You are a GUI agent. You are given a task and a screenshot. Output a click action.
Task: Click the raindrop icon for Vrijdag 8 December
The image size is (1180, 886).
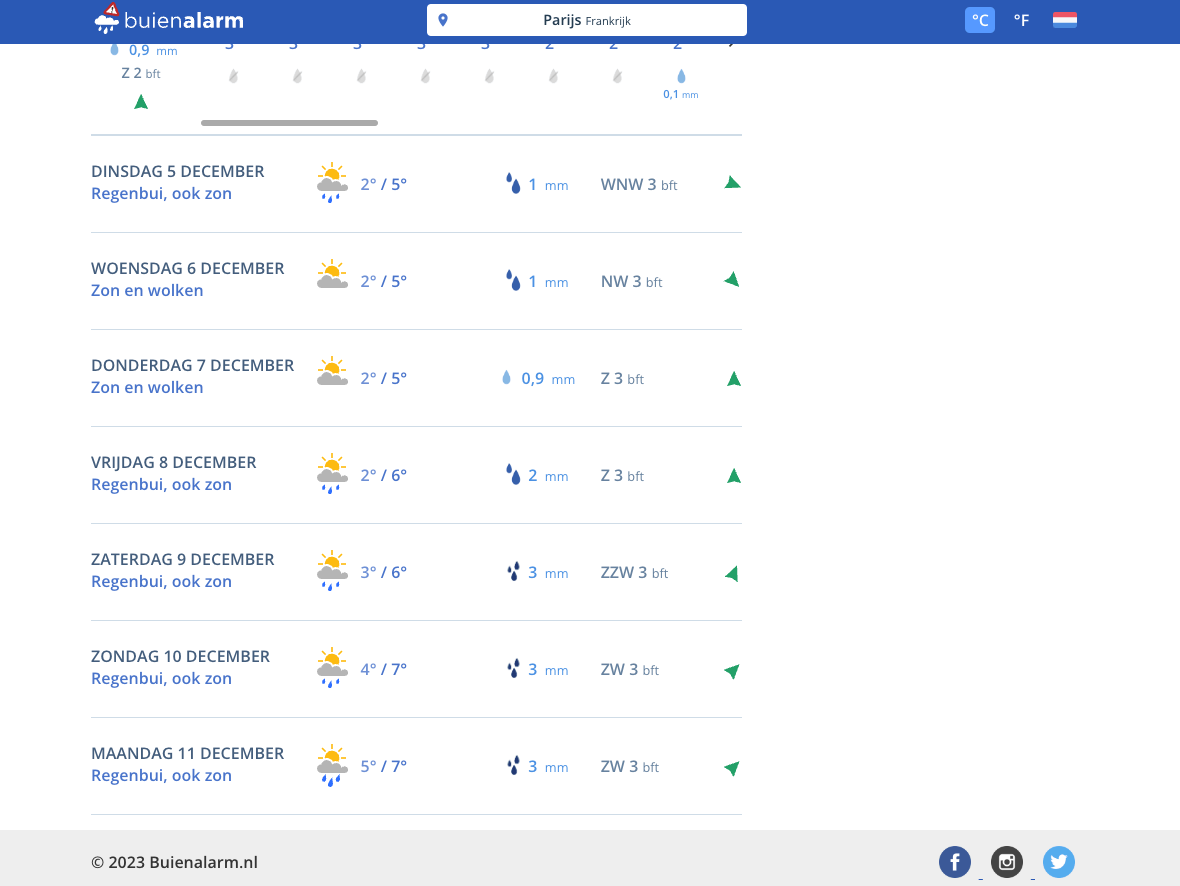513,475
